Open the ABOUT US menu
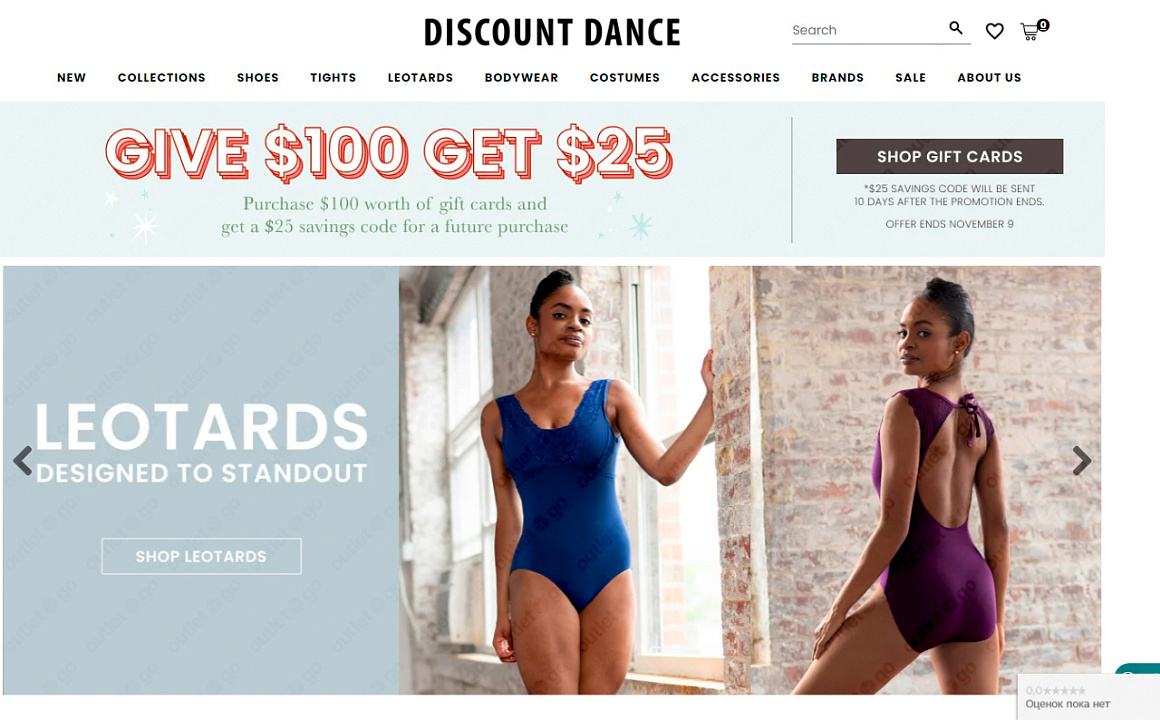This screenshot has width=1160, height=720. [x=989, y=78]
